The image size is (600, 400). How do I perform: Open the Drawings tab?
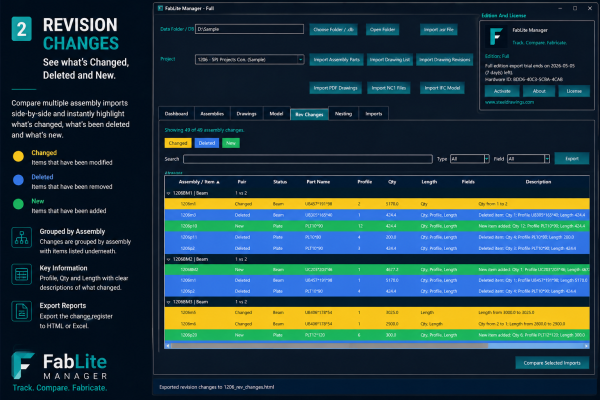(246, 114)
